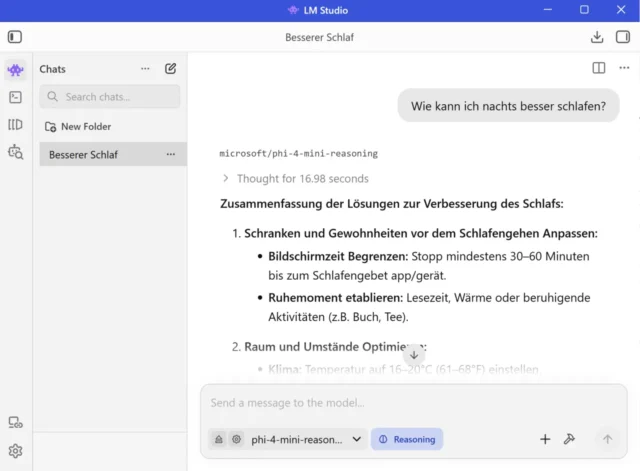
Task: Click the New Folder button
Action: click(x=78, y=127)
